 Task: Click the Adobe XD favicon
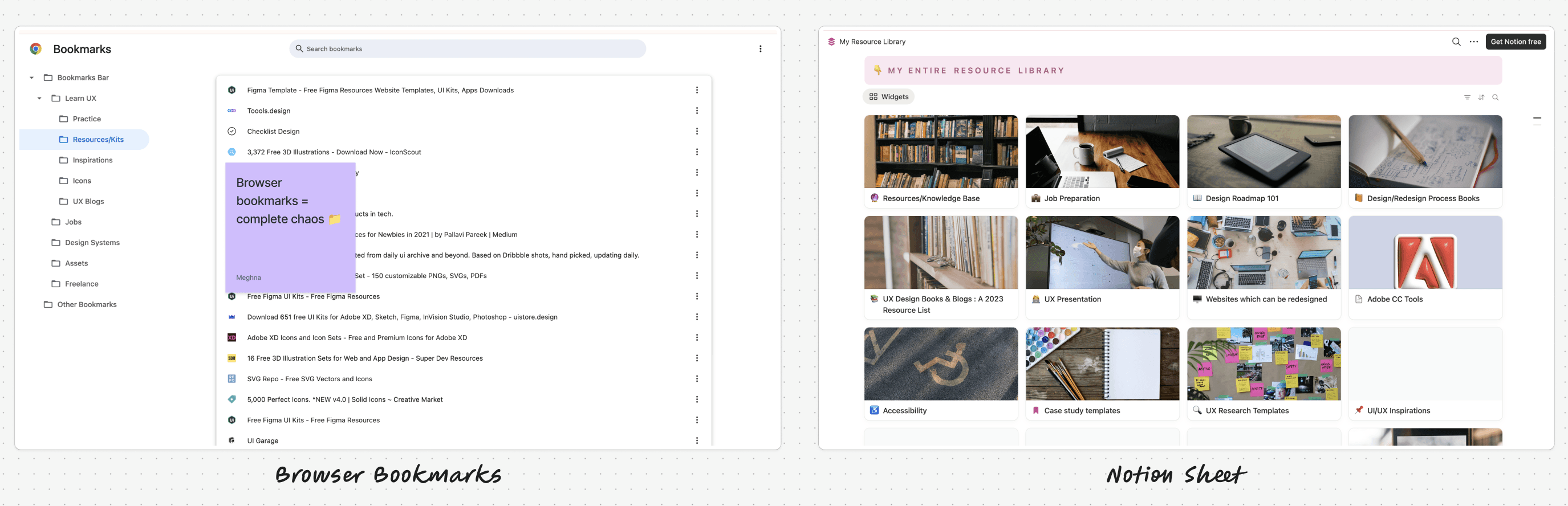tap(232, 337)
